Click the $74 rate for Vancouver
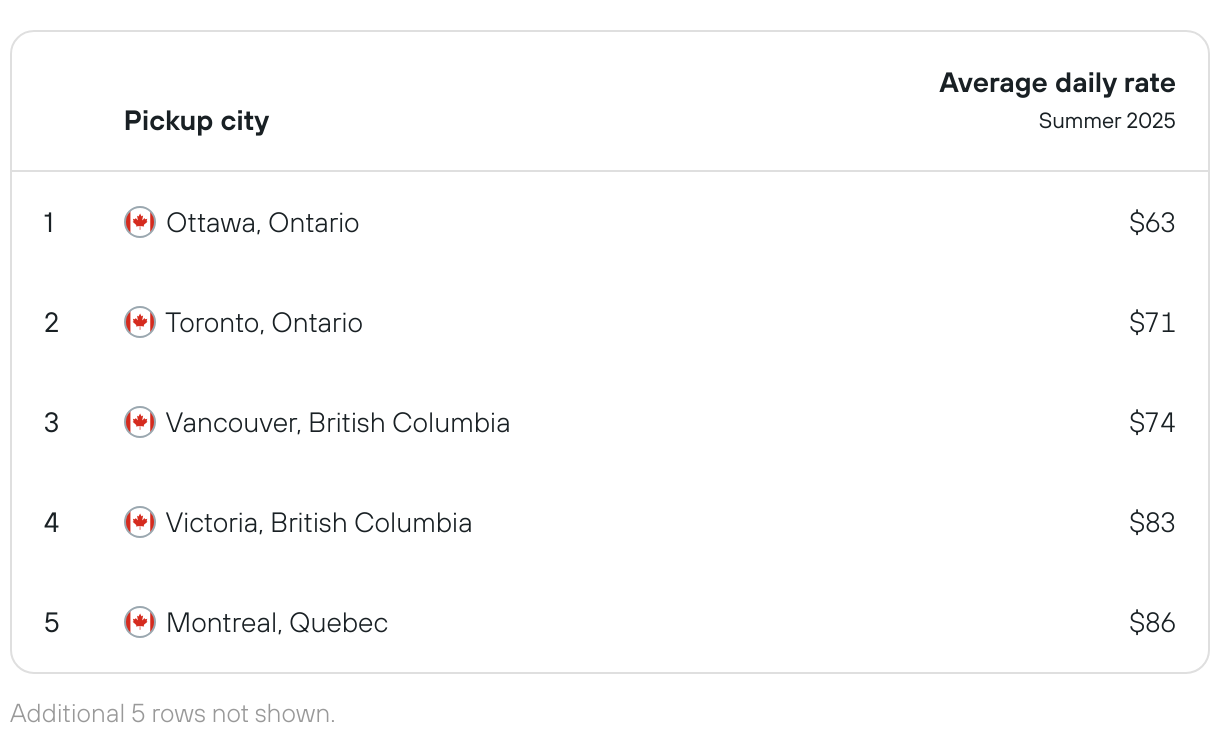This screenshot has width=1220, height=740. 1152,422
